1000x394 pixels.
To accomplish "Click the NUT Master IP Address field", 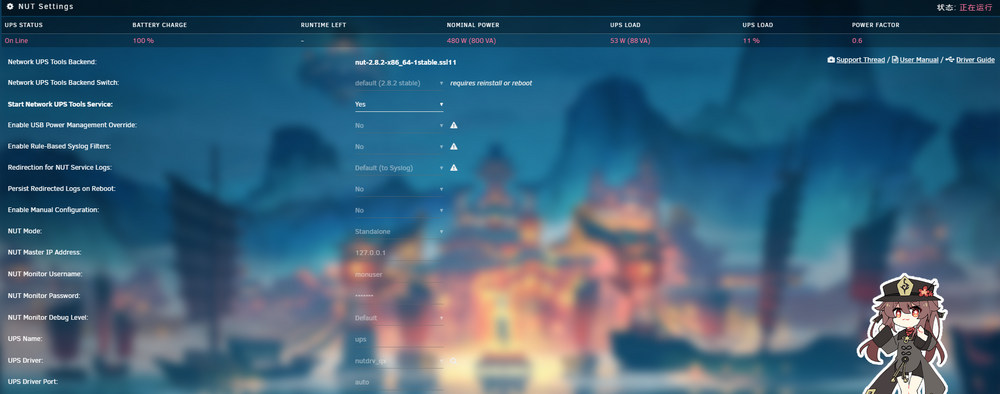I will tap(399, 252).
